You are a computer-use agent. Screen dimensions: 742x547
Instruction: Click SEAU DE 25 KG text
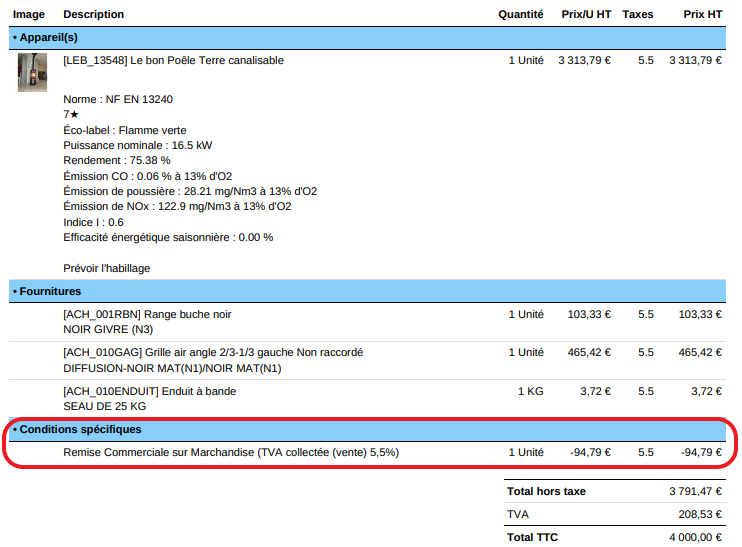(x=105, y=406)
